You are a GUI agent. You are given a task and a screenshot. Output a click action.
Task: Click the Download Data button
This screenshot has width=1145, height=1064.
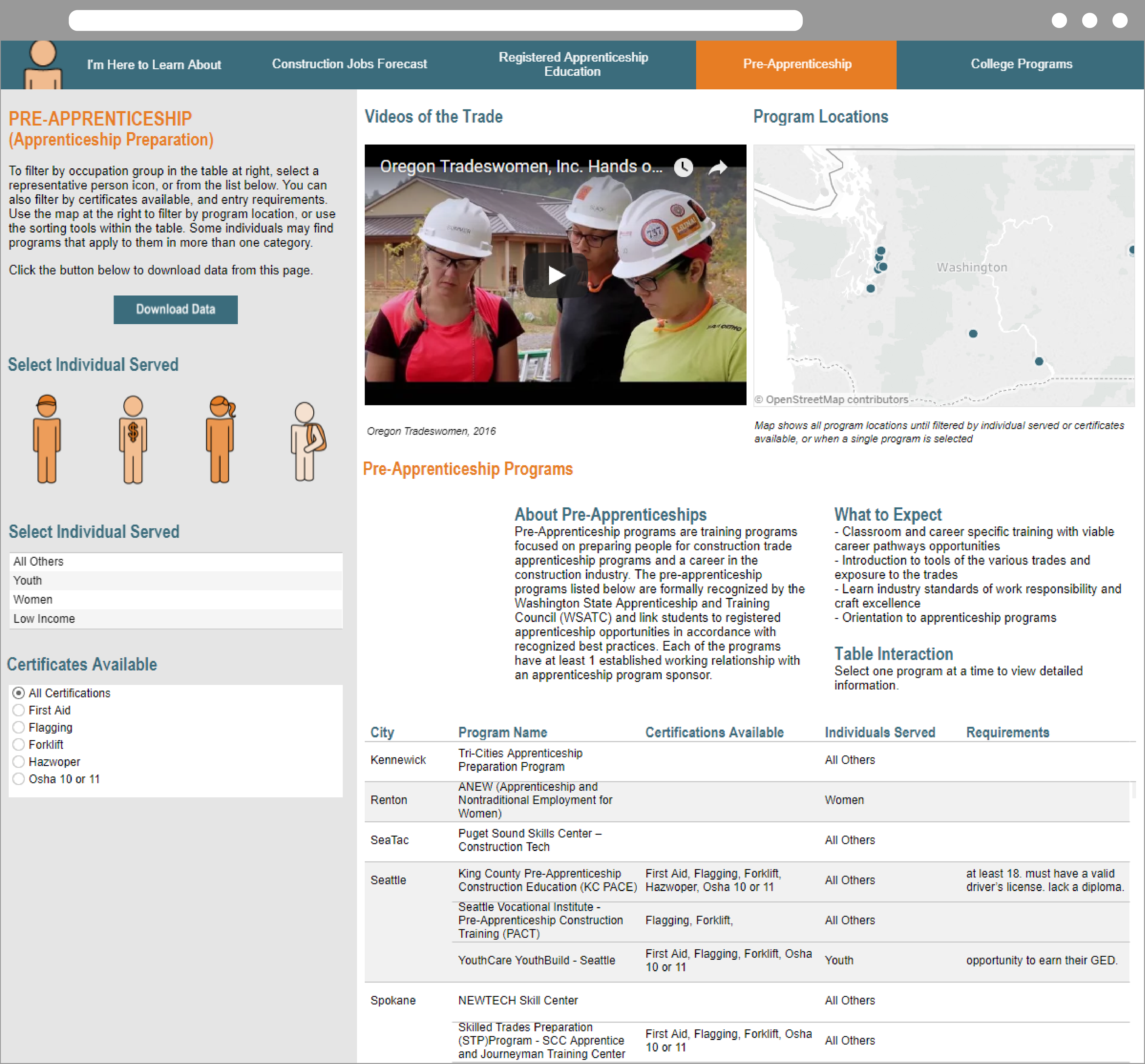(176, 310)
